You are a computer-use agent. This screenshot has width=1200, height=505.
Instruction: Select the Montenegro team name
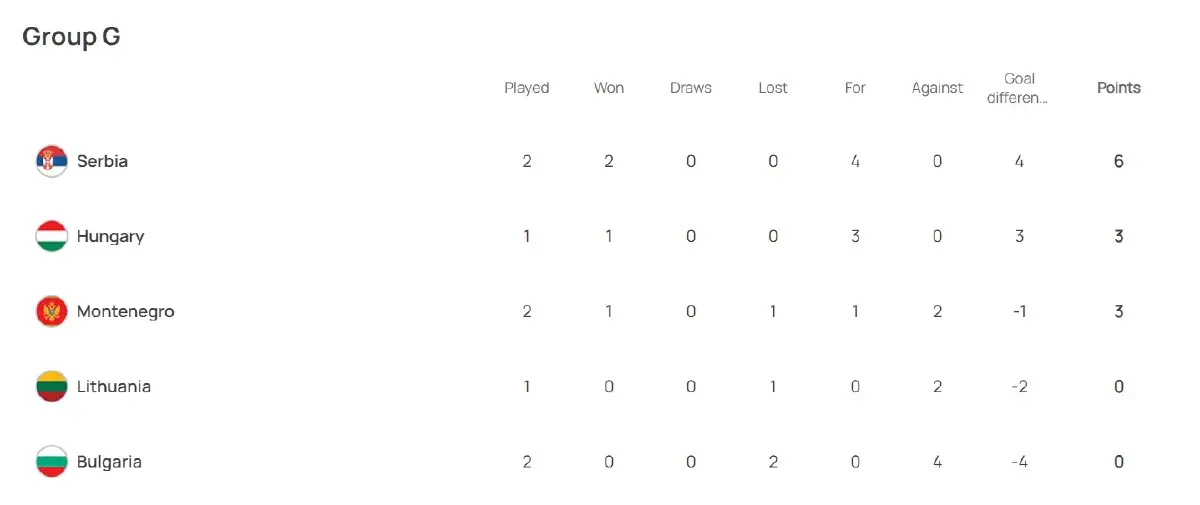click(x=125, y=311)
